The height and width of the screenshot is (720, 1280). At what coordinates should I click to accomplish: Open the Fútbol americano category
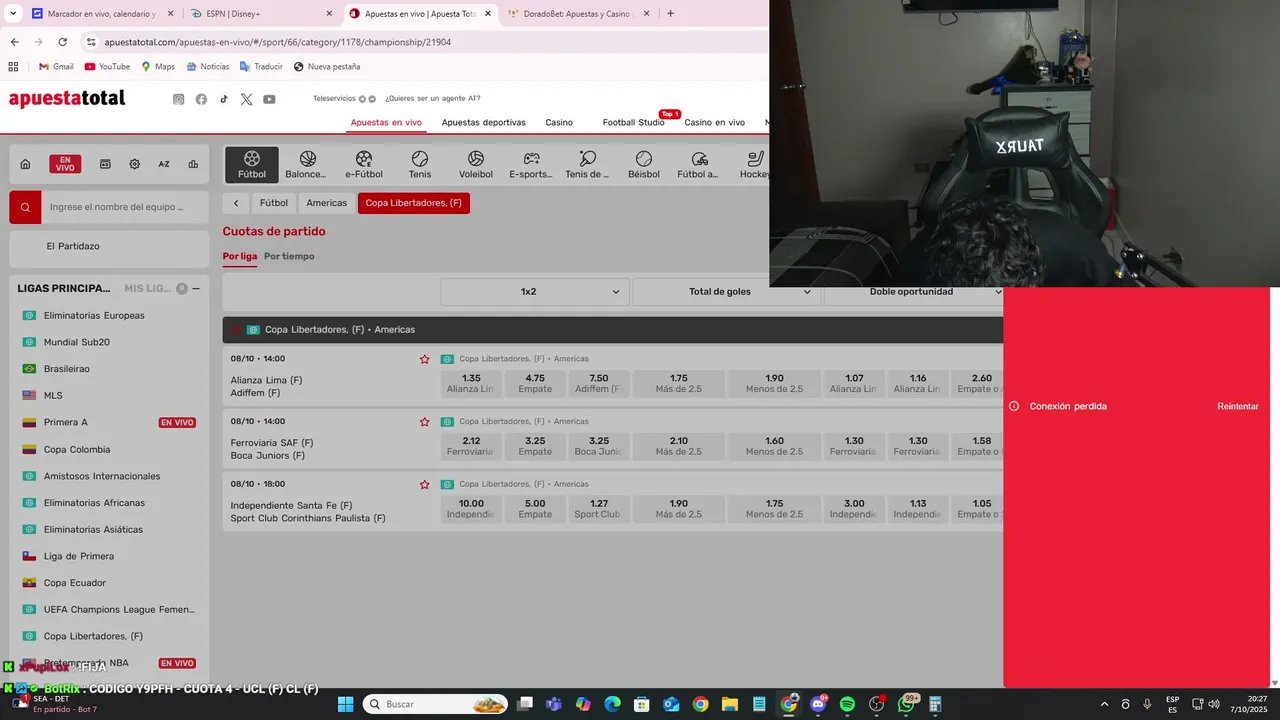[699, 165]
